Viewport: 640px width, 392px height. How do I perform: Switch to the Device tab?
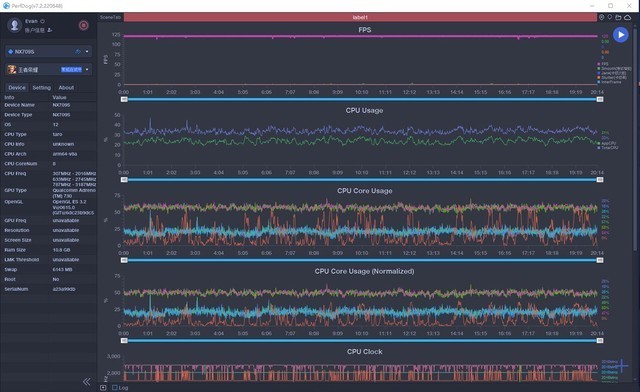[17, 87]
